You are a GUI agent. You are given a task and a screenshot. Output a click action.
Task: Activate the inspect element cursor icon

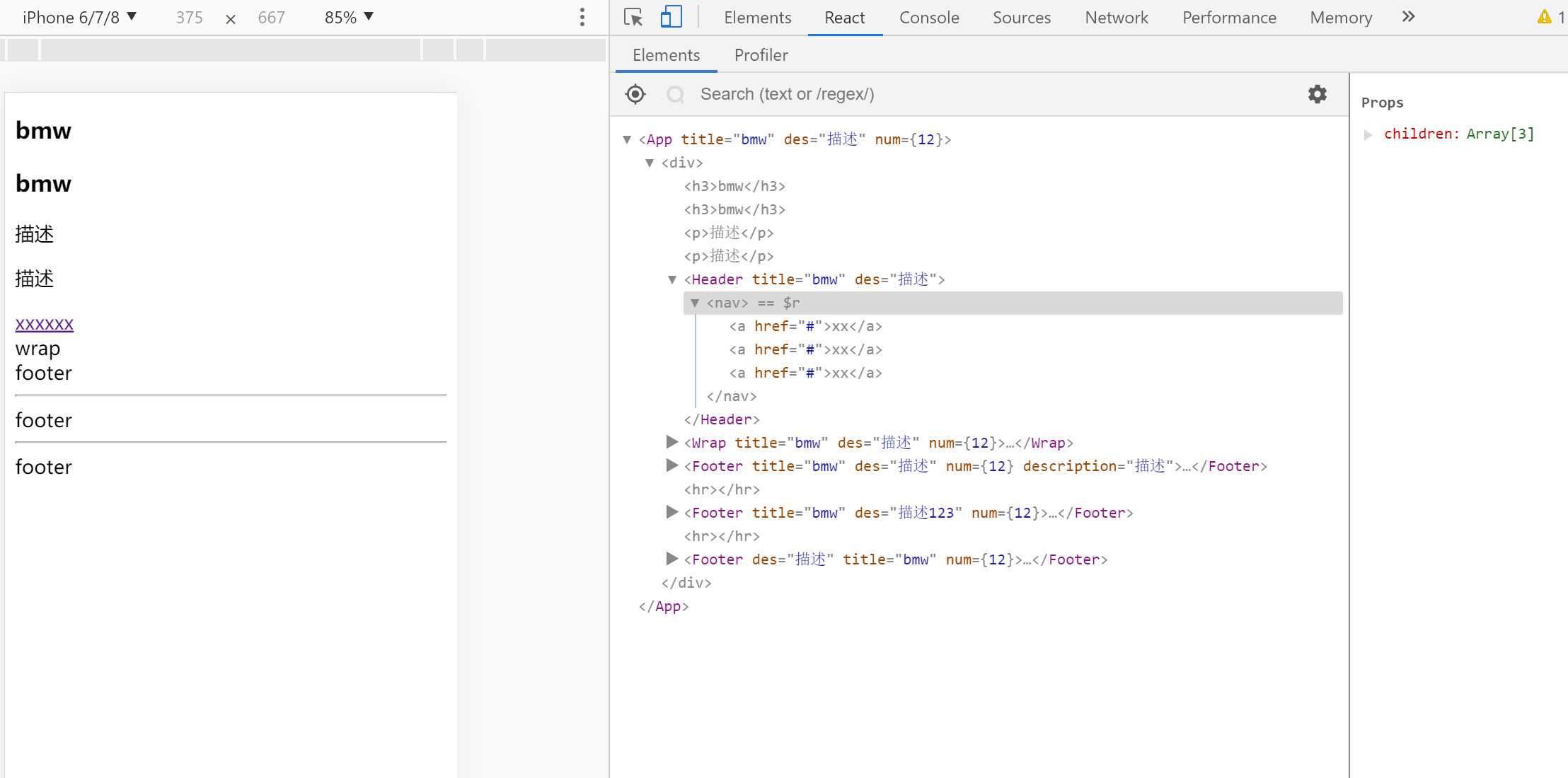(x=633, y=17)
